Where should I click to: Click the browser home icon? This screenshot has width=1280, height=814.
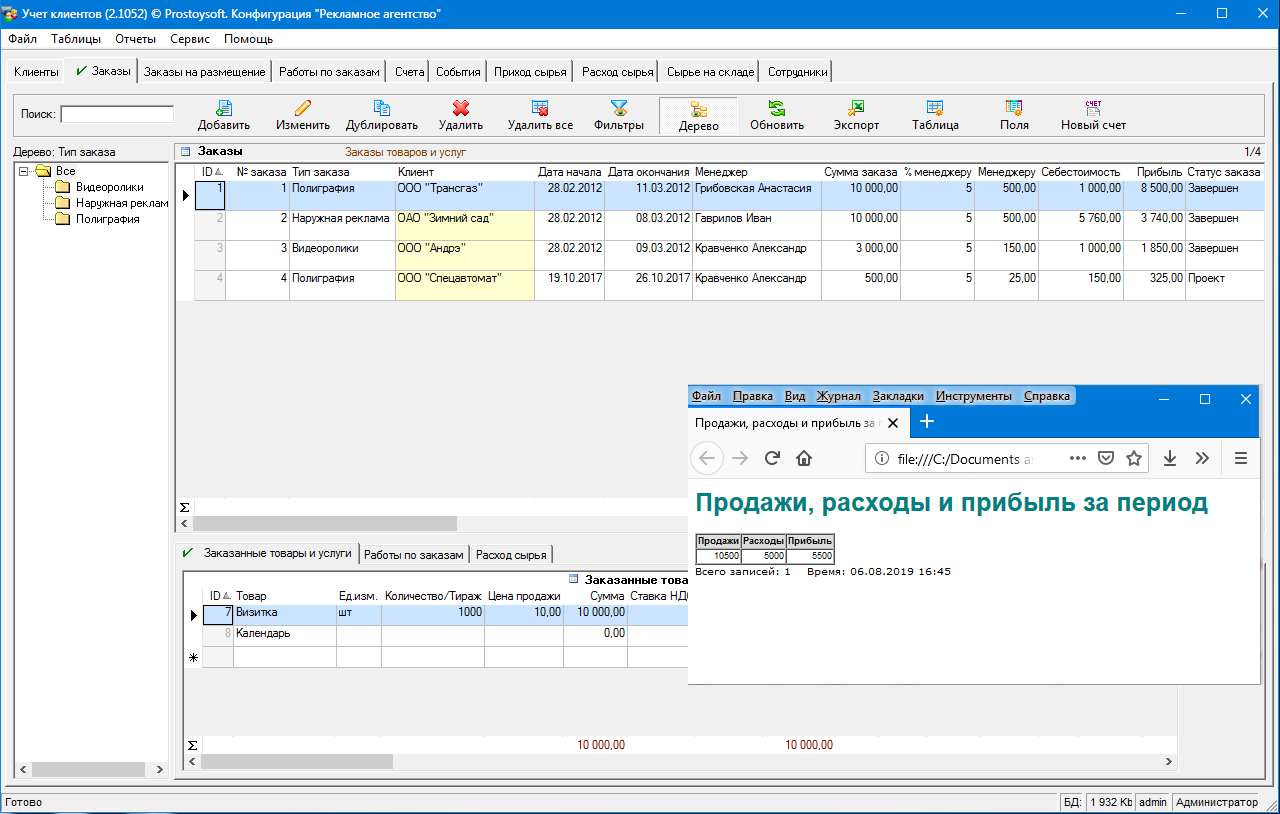803,458
